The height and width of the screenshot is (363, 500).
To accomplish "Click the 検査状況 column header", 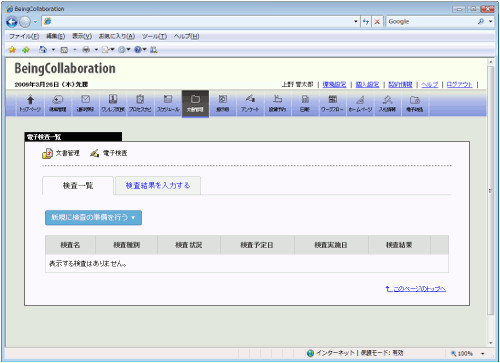I will coord(189,245).
